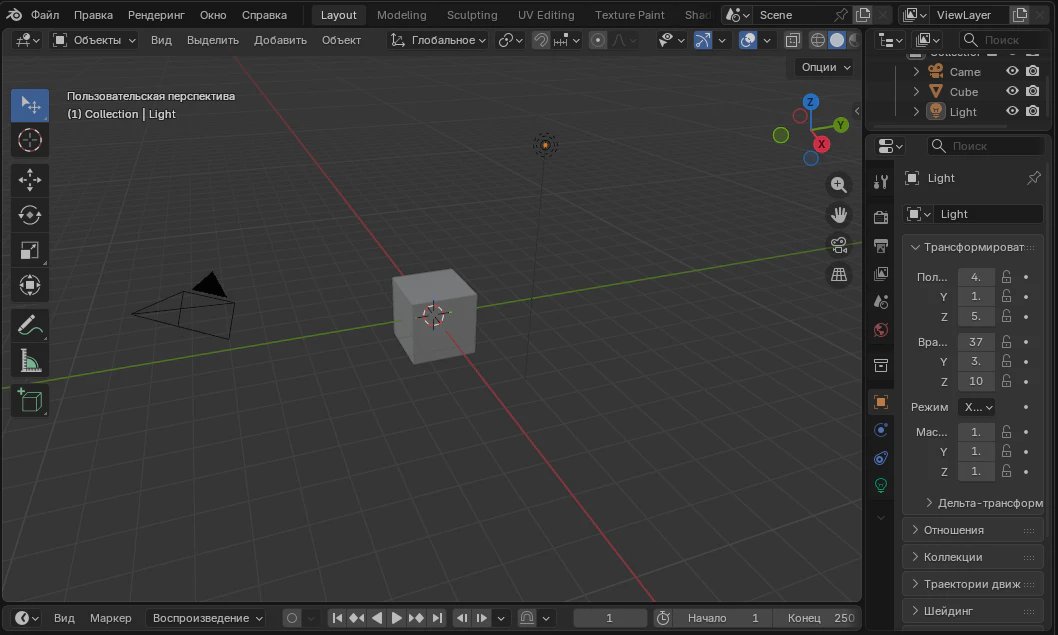
Task: Open the rotation Режим dropdown
Action: coord(976,407)
